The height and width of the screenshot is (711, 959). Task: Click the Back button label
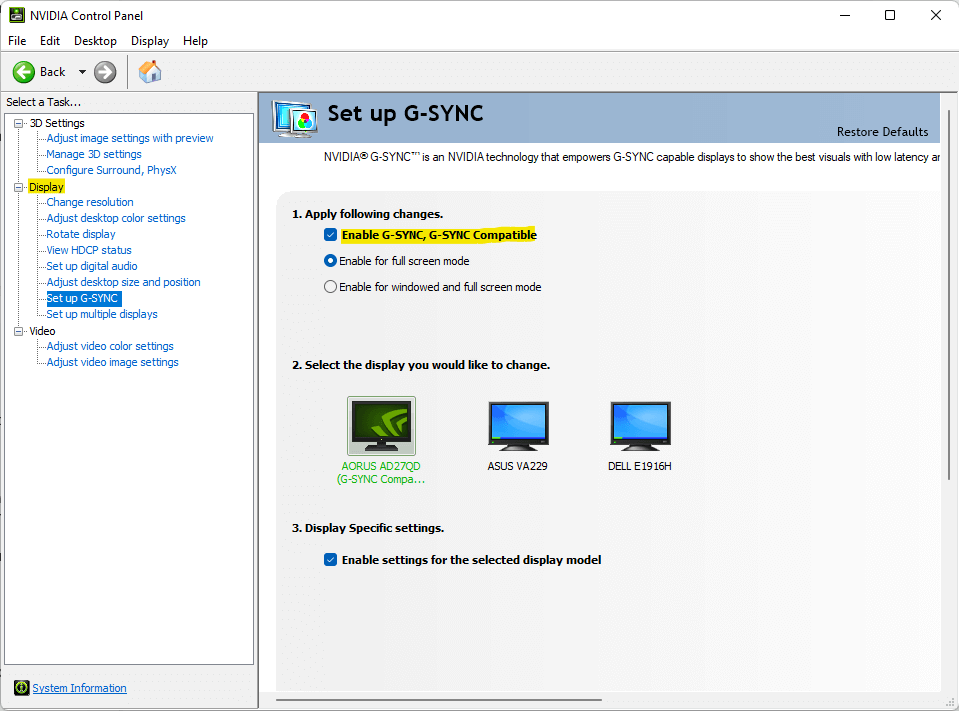tap(53, 72)
